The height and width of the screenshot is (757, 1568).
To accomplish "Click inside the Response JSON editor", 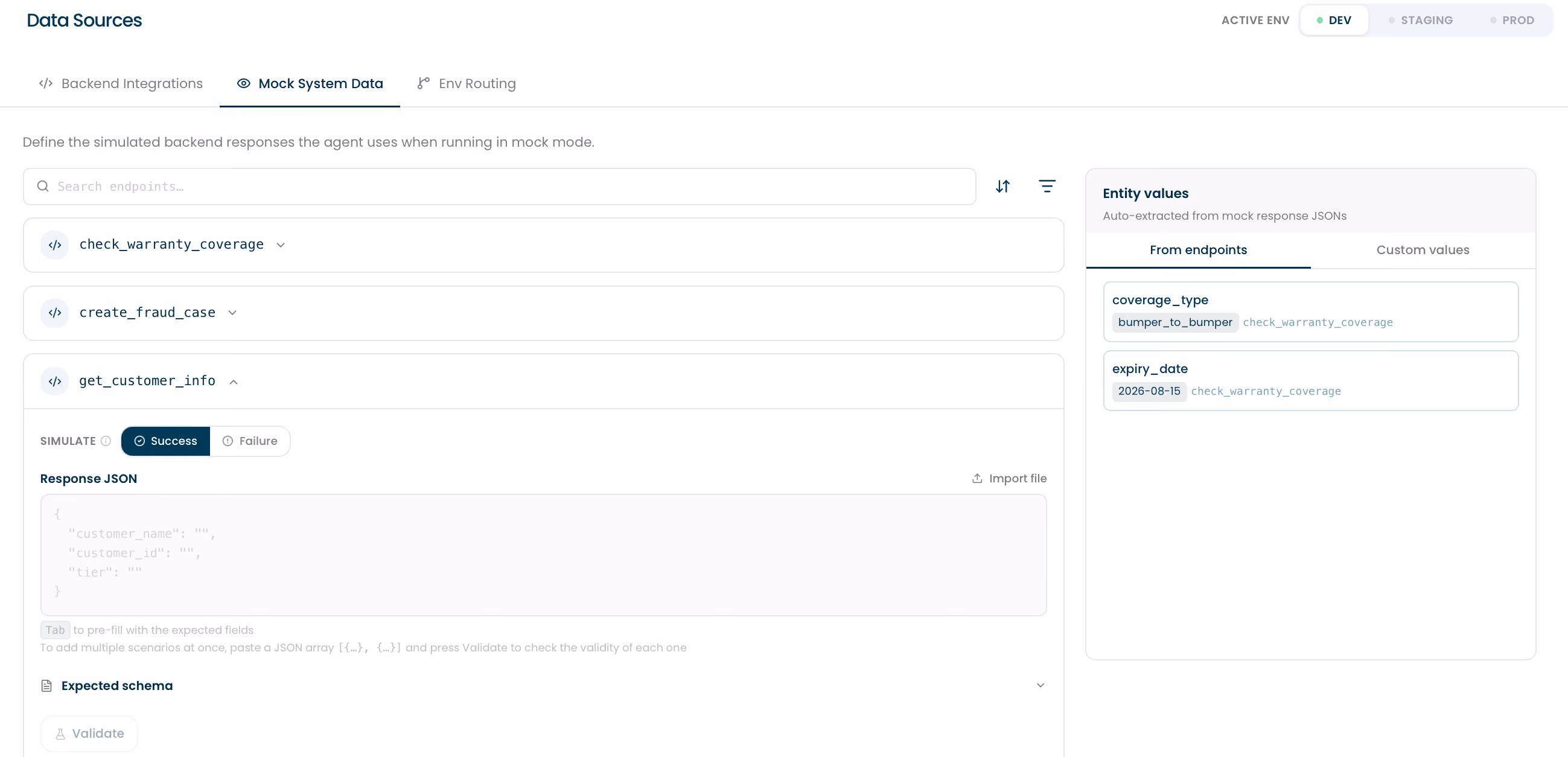I will (x=543, y=555).
